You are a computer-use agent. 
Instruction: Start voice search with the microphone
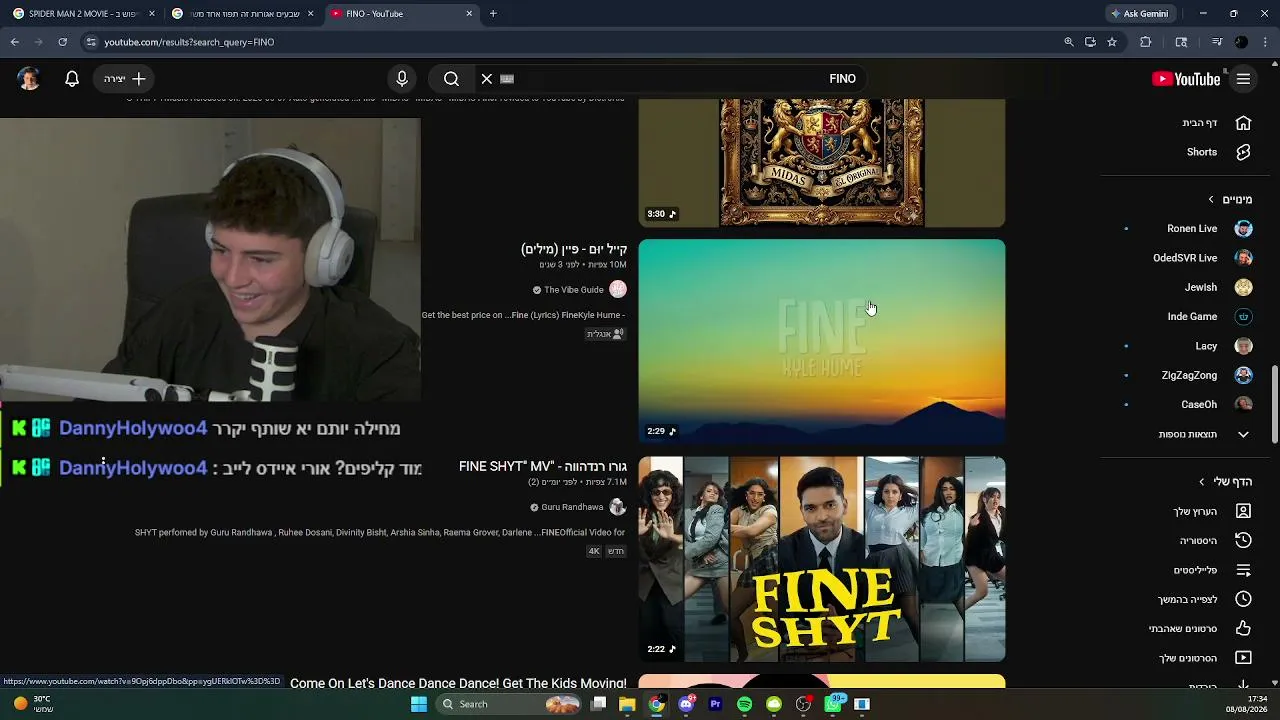402,79
